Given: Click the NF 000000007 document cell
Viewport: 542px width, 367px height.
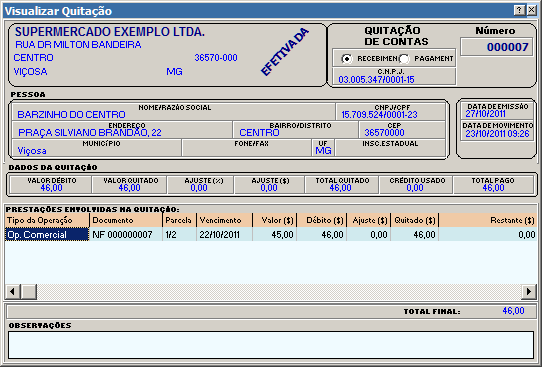Looking at the screenshot, I should point(126,235).
